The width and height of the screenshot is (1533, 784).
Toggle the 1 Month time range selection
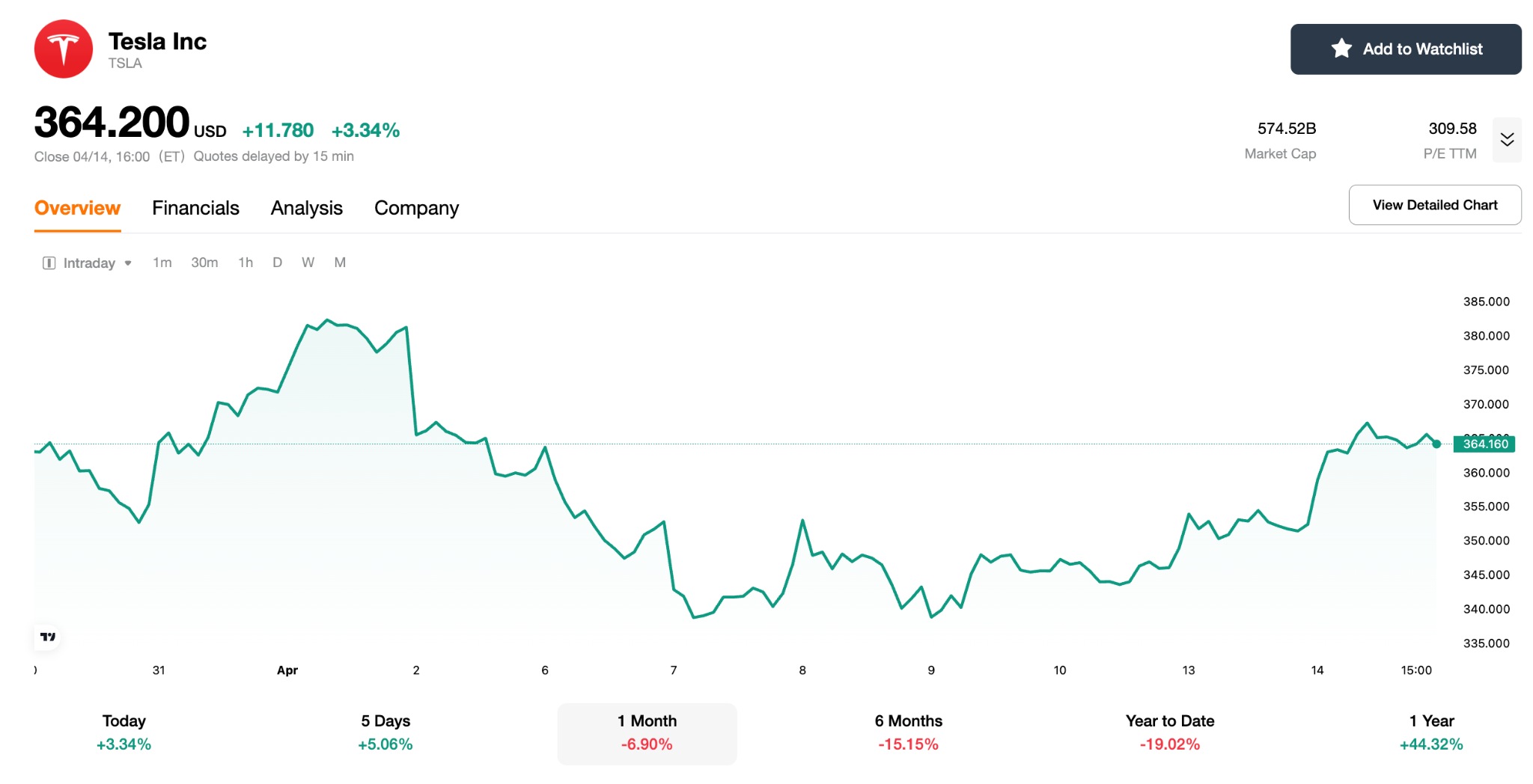coord(646,733)
